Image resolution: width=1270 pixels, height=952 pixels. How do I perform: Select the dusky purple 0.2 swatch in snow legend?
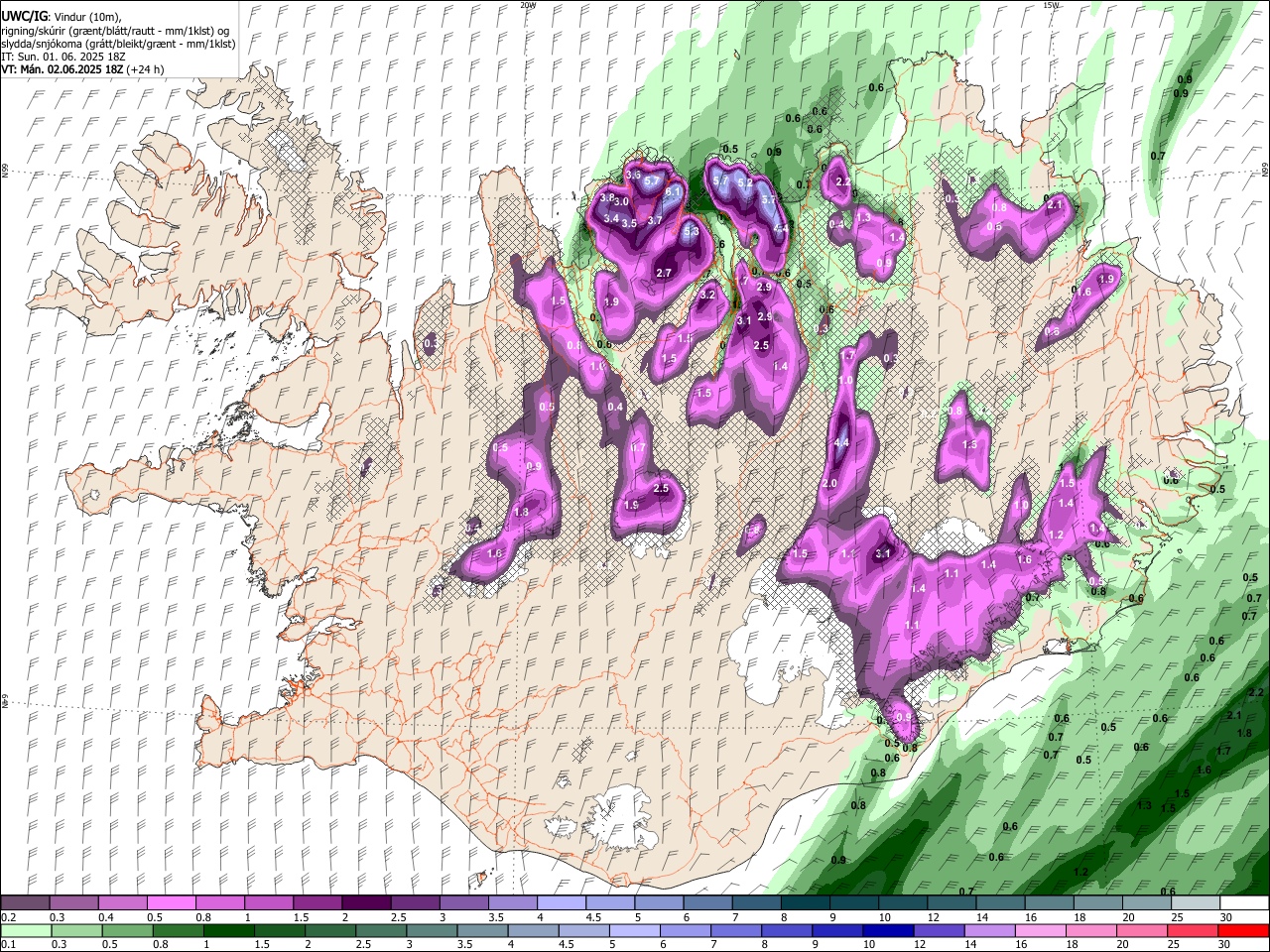[25, 903]
